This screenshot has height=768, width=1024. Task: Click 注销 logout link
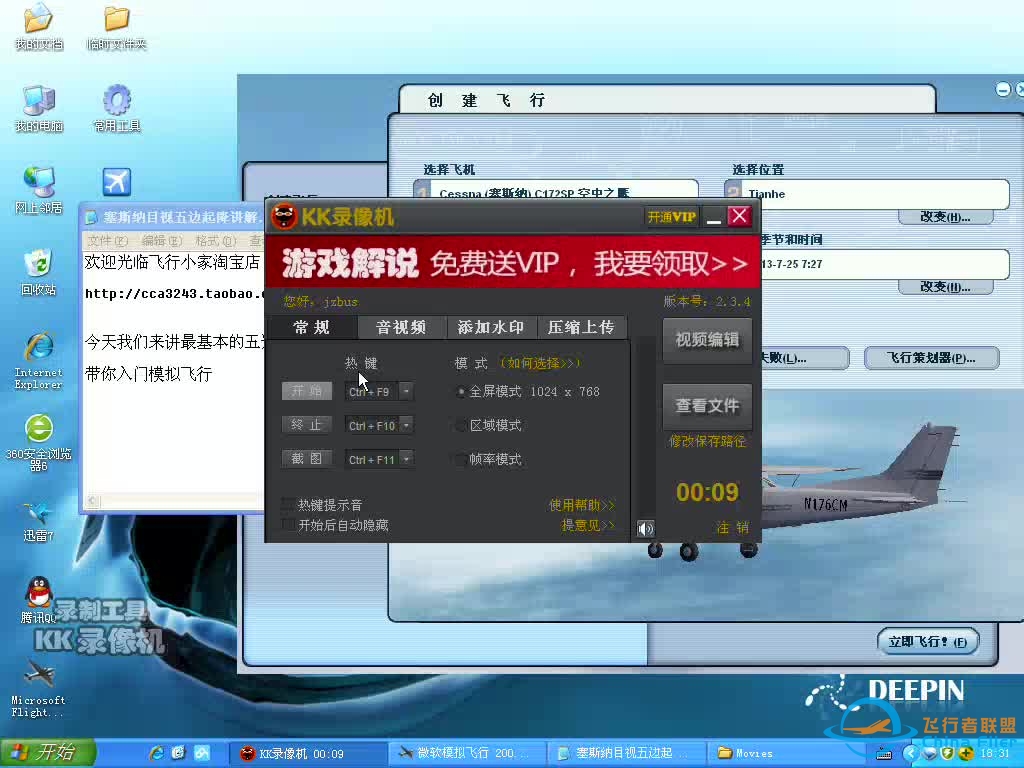point(733,528)
